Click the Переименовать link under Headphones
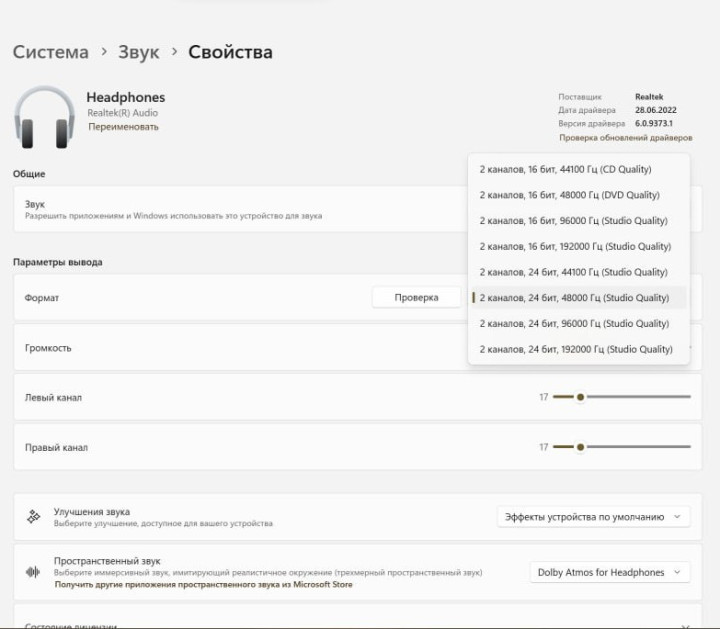Image resolution: width=720 pixels, height=629 pixels. point(123,127)
